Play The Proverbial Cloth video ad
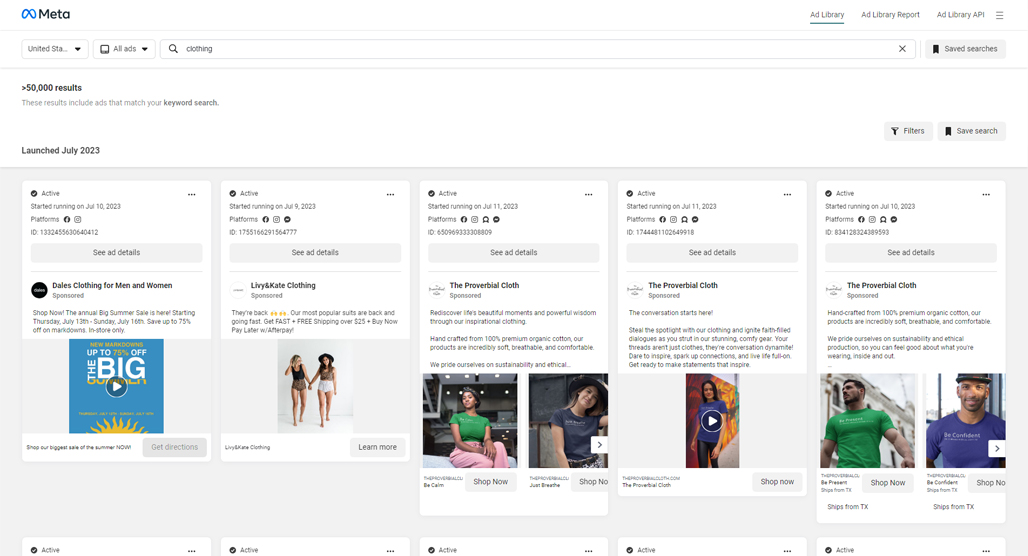The image size is (1028, 556). click(x=712, y=421)
